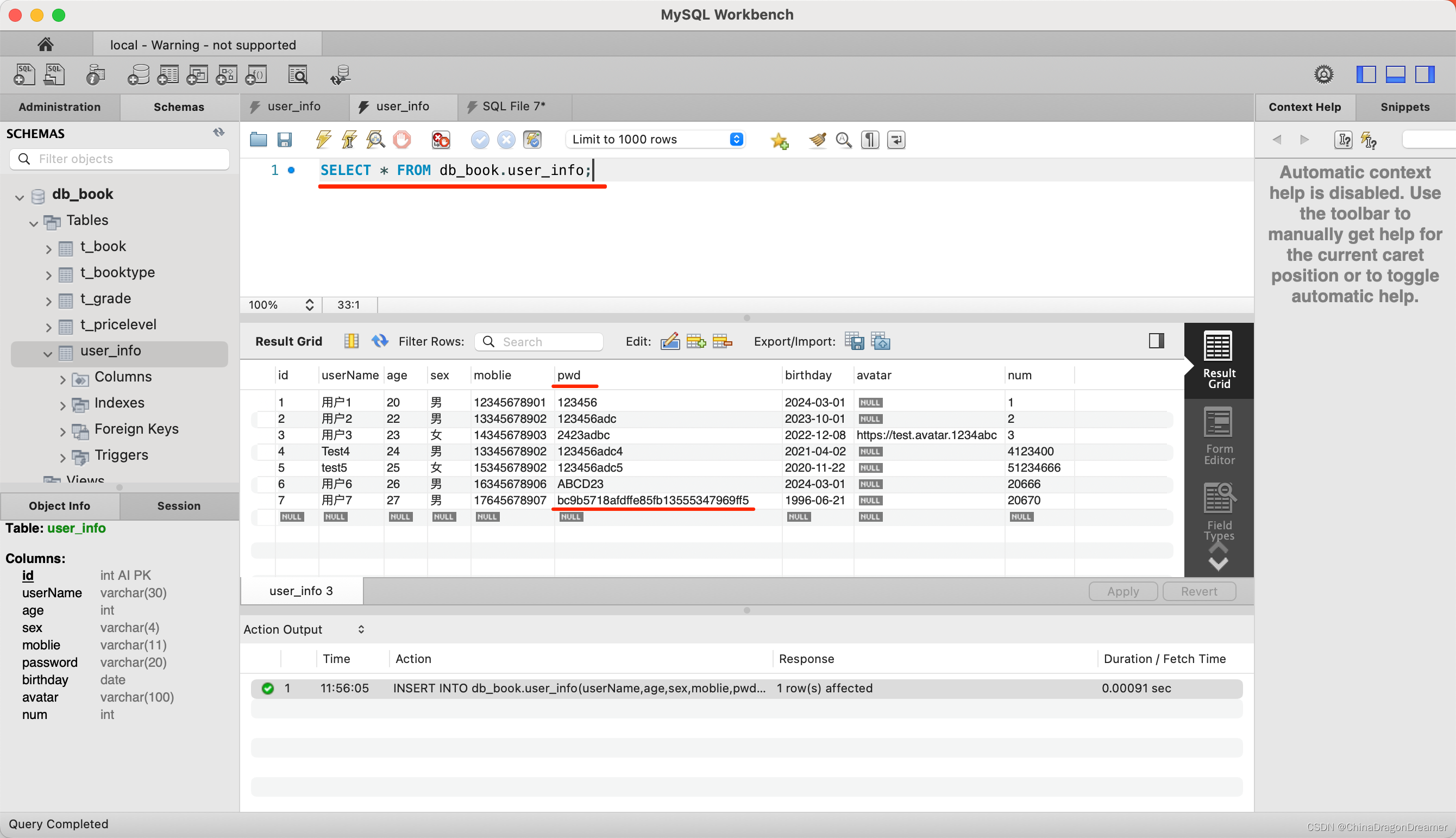Click the import records icon
Image resolution: width=1456 pixels, height=838 pixels.
coord(880,341)
